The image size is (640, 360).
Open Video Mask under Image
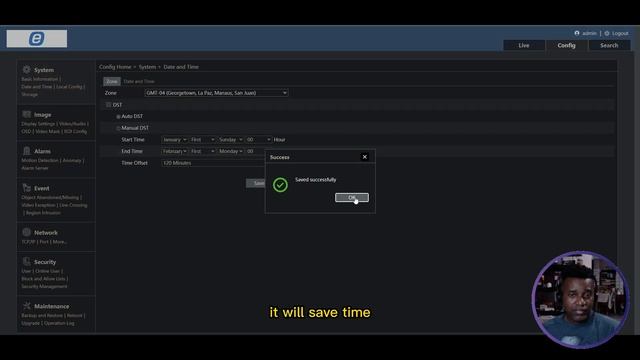pyautogui.click(x=47, y=131)
